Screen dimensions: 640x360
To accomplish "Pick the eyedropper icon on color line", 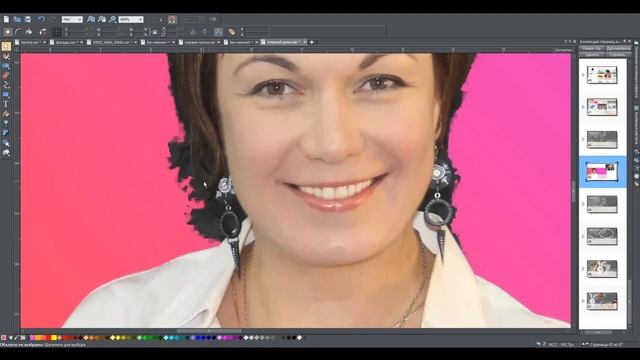I will pos(16,338).
